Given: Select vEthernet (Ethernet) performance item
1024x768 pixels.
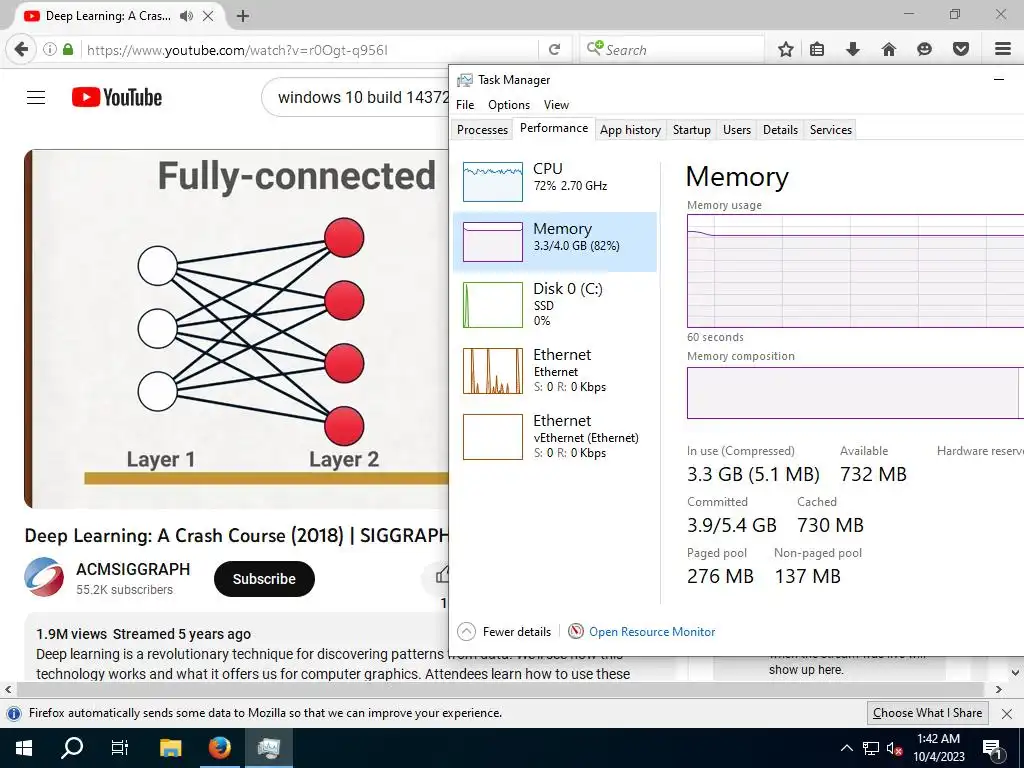Looking at the screenshot, I should click(x=554, y=437).
